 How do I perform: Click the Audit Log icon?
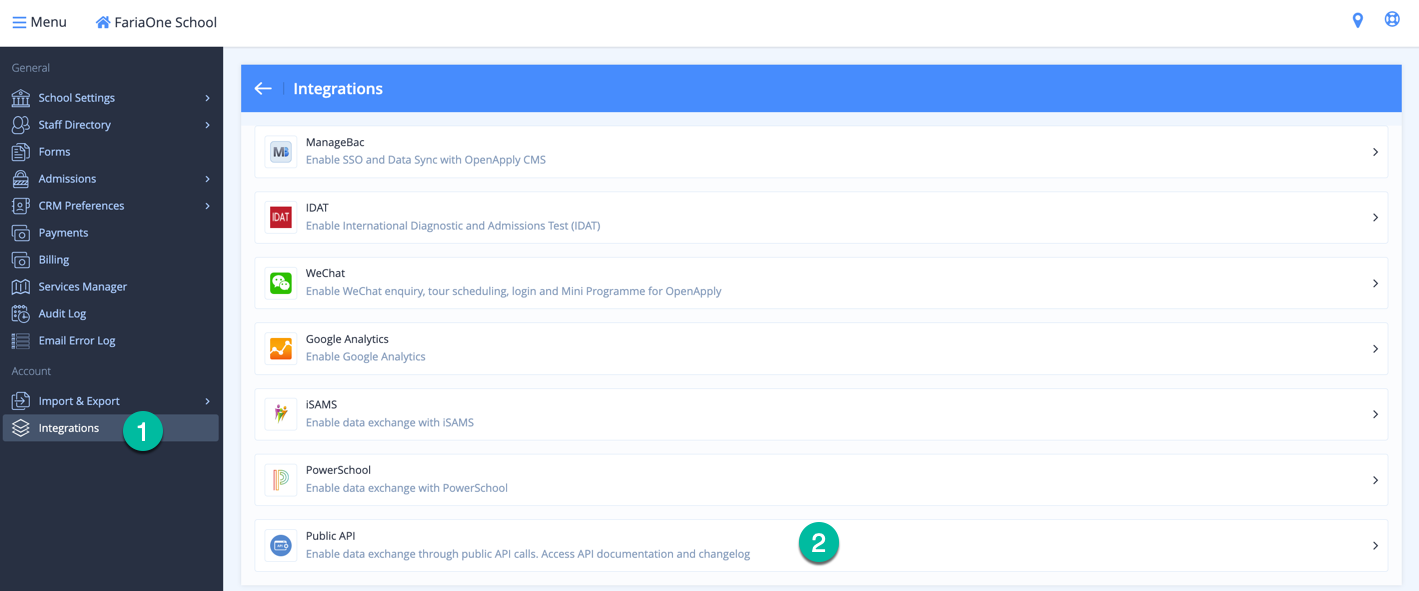20,314
